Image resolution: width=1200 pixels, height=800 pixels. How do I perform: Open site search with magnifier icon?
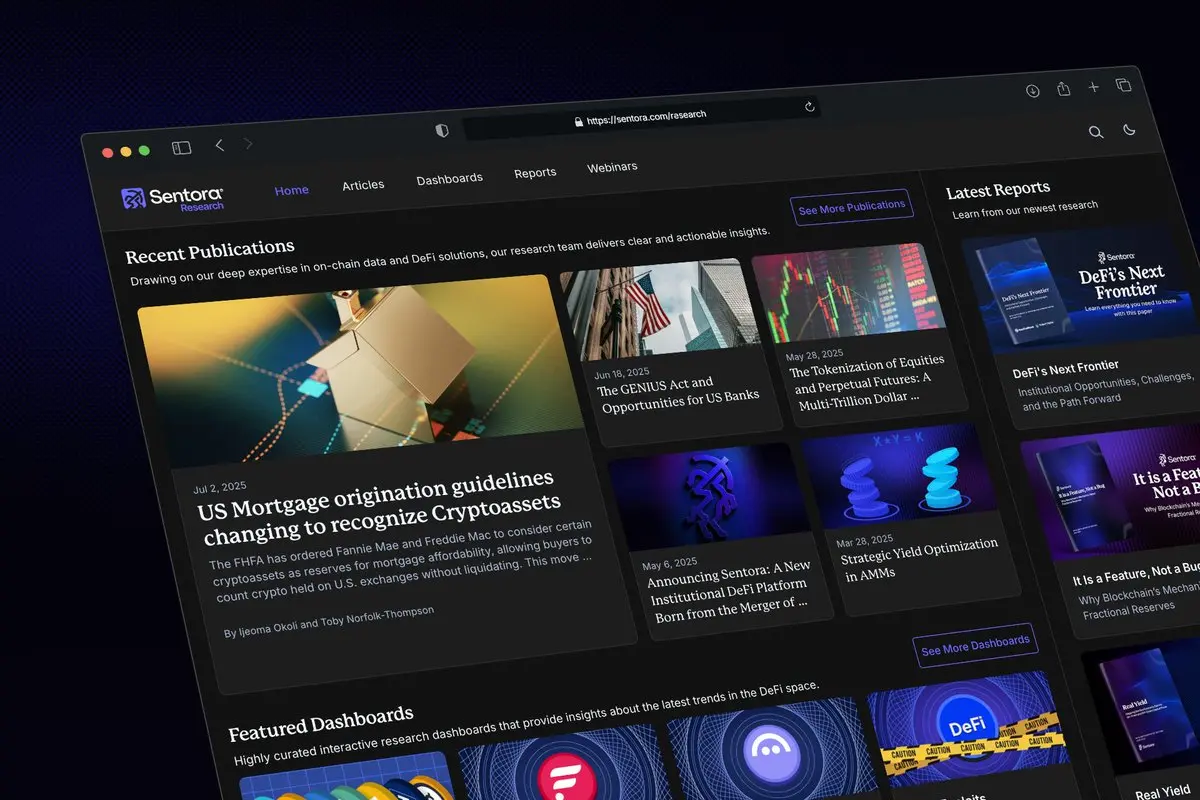[1096, 132]
